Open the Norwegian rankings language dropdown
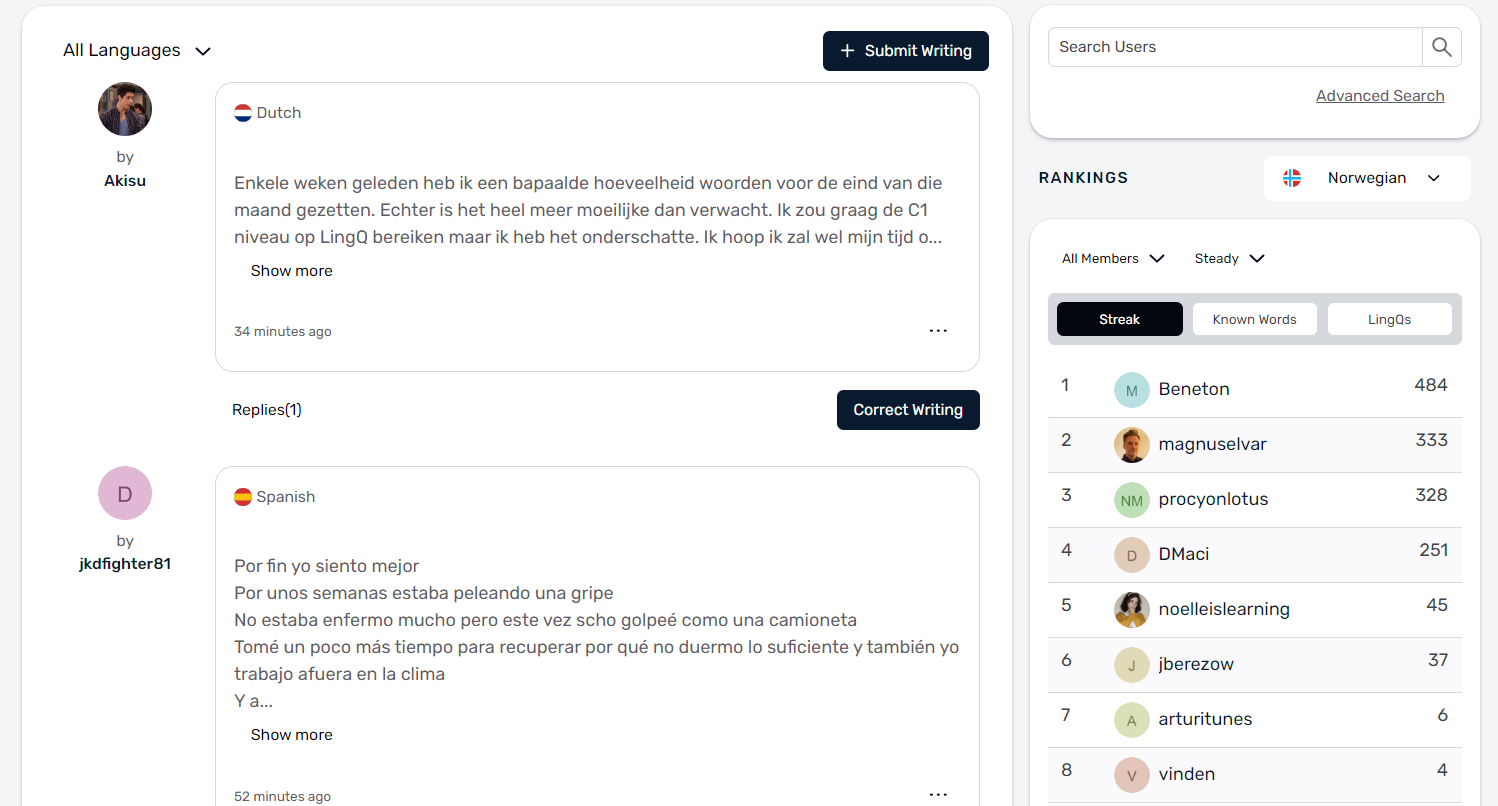 1367,178
